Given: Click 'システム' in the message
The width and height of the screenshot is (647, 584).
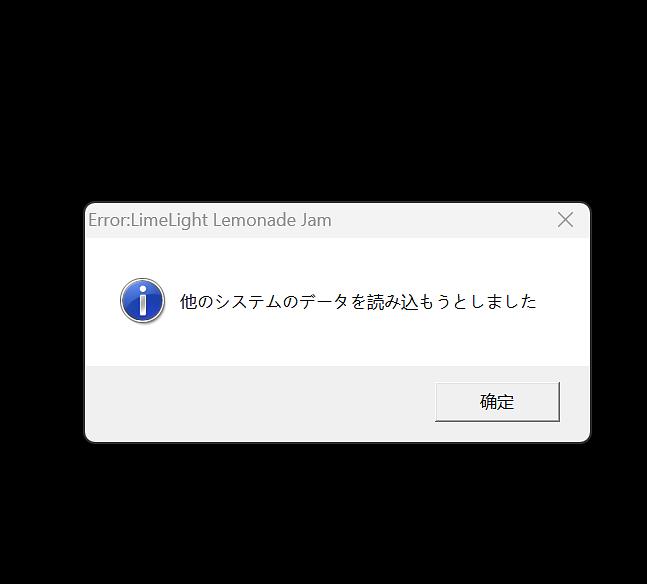Looking at the screenshot, I should (x=248, y=302).
